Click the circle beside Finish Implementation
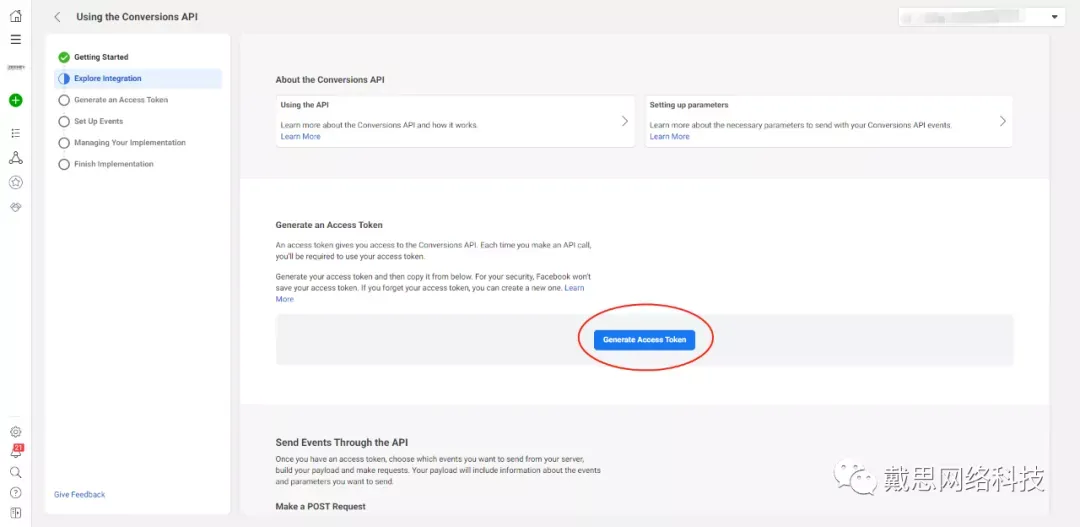Viewport: 1080px width, 527px height. tap(64, 164)
